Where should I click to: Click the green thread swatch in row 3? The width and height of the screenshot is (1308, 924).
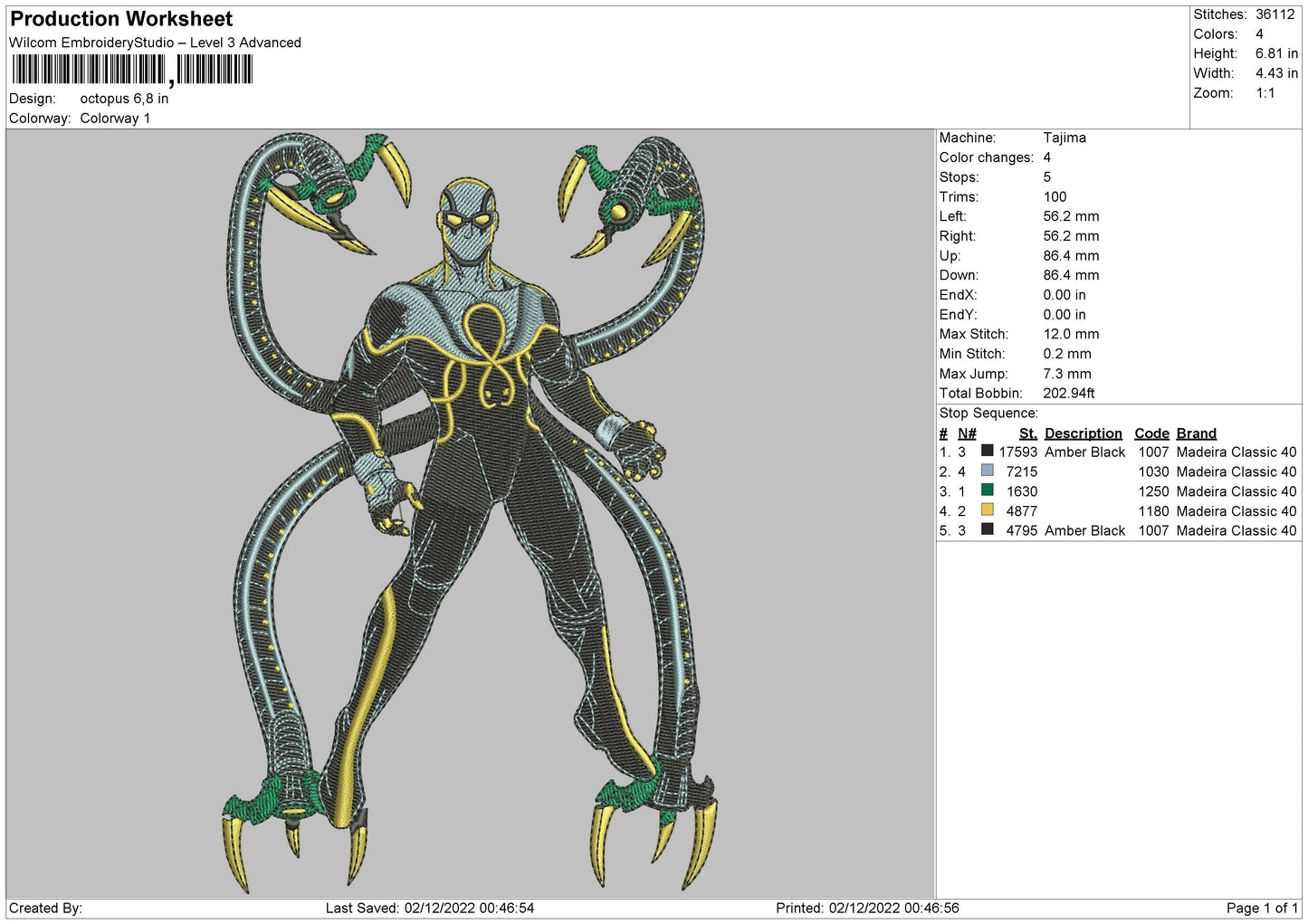988,491
